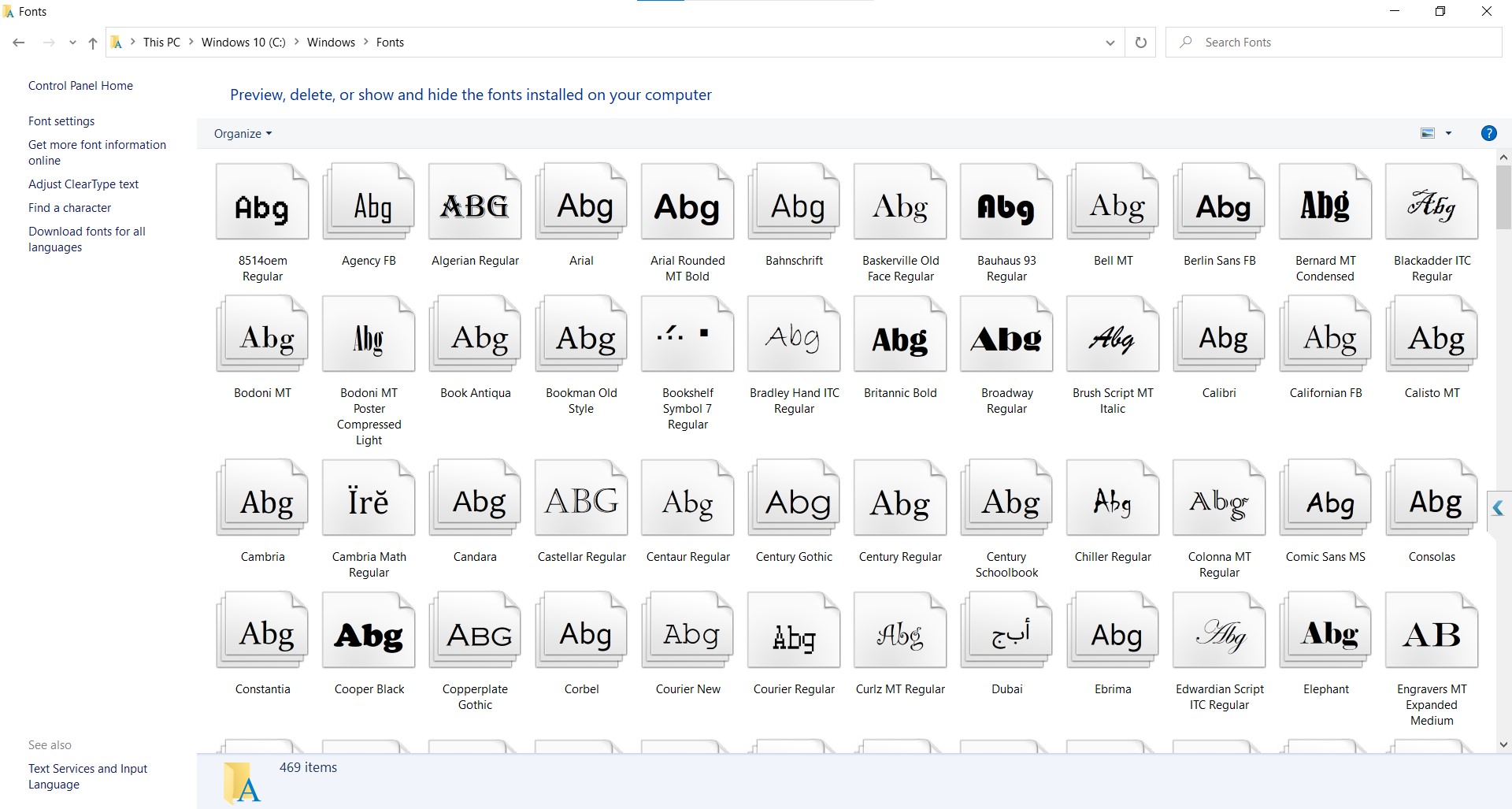The width and height of the screenshot is (1512, 809).
Task: Select the Colonna MT Regular font icon
Action: [1219, 498]
